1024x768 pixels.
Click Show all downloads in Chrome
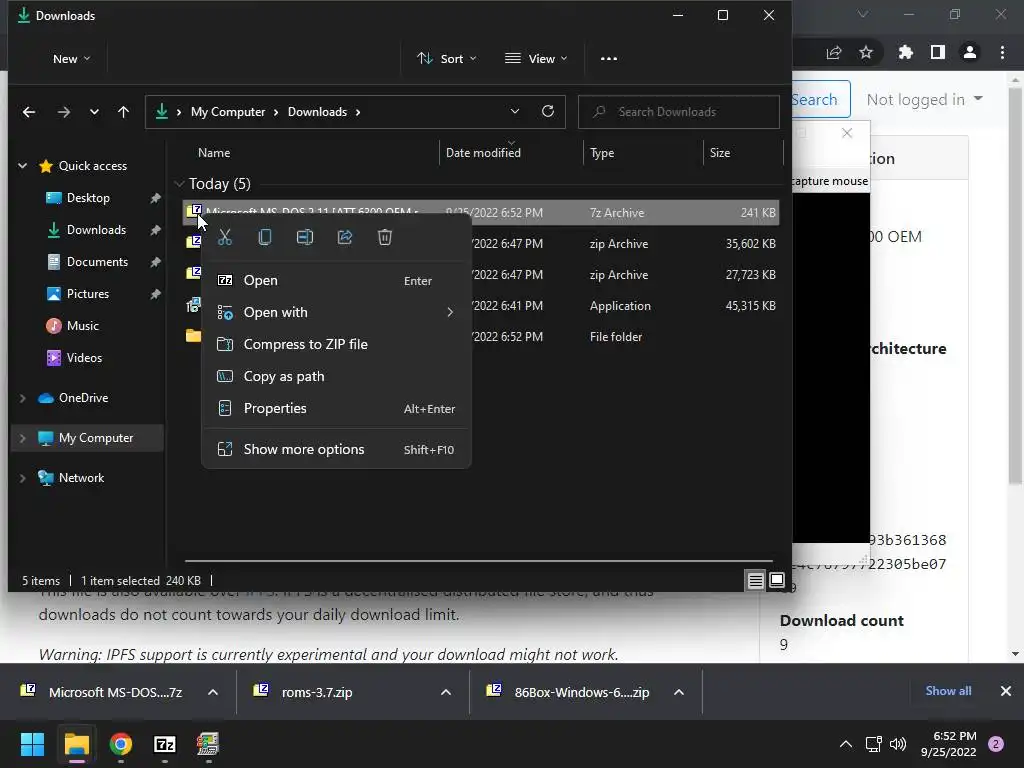pyautogui.click(x=948, y=691)
